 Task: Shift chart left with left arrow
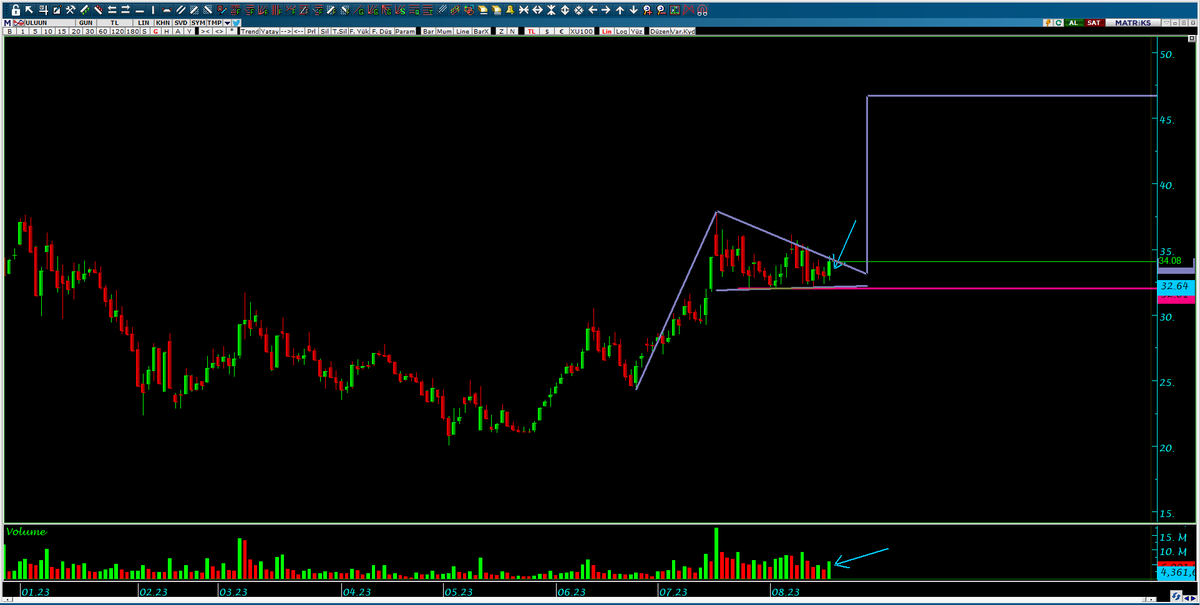pyautogui.click(x=593, y=10)
